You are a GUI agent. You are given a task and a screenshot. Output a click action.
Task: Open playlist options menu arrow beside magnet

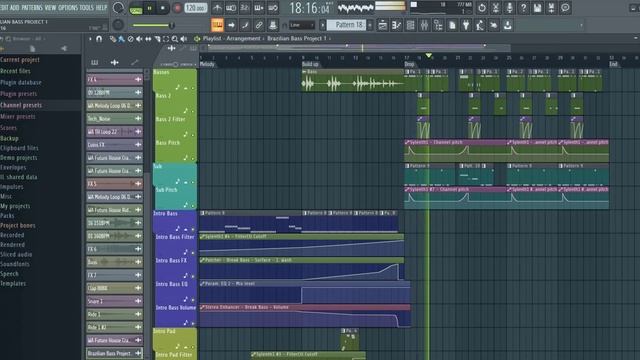(90, 39)
